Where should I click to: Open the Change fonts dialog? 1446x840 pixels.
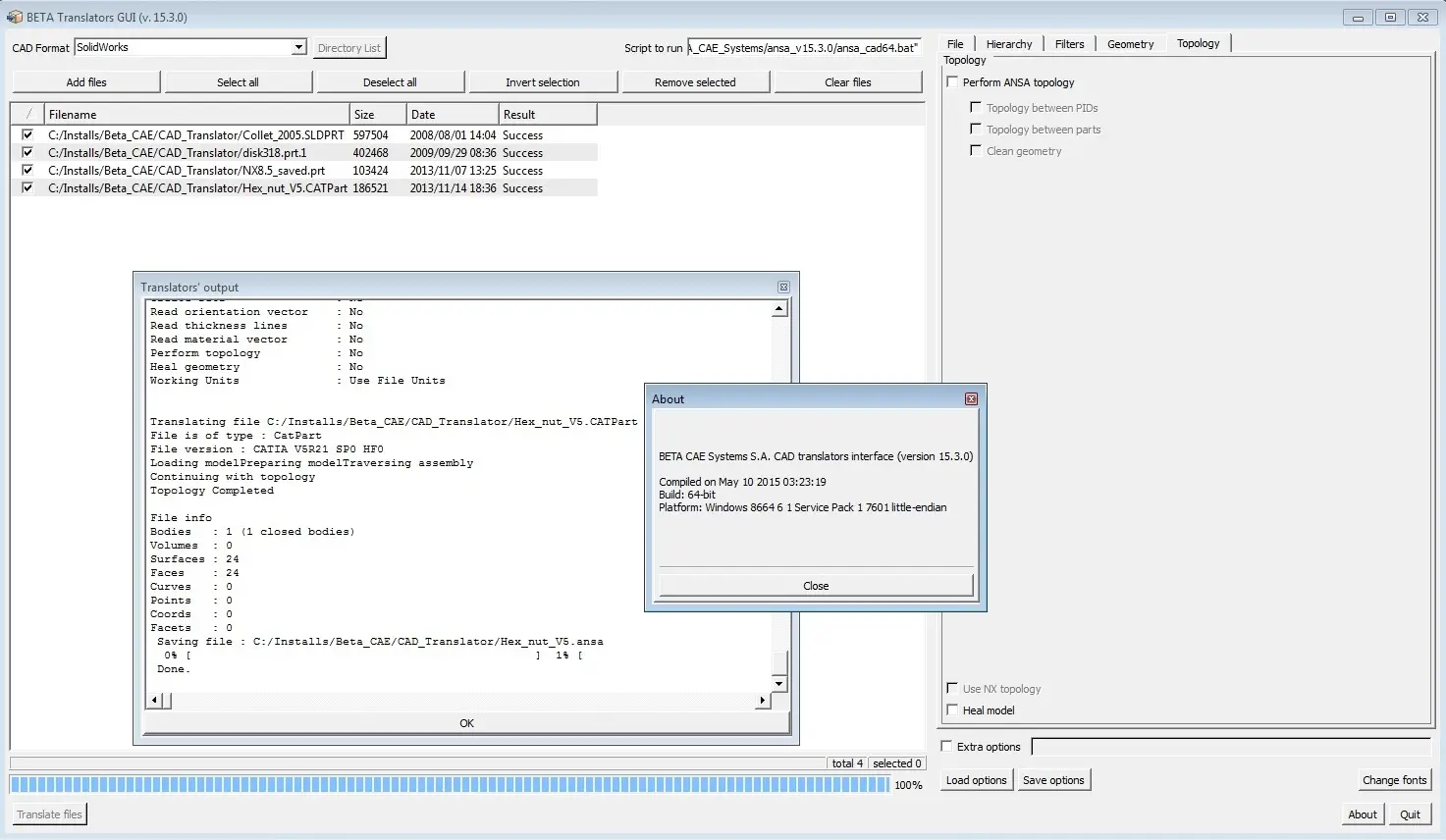[x=1394, y=780]
